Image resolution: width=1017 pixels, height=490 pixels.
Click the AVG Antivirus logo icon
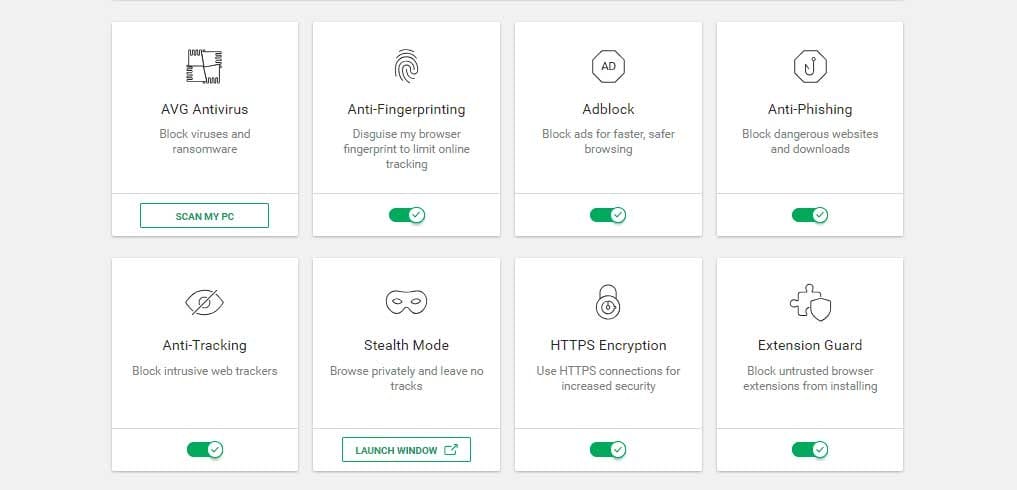[204, 66]
